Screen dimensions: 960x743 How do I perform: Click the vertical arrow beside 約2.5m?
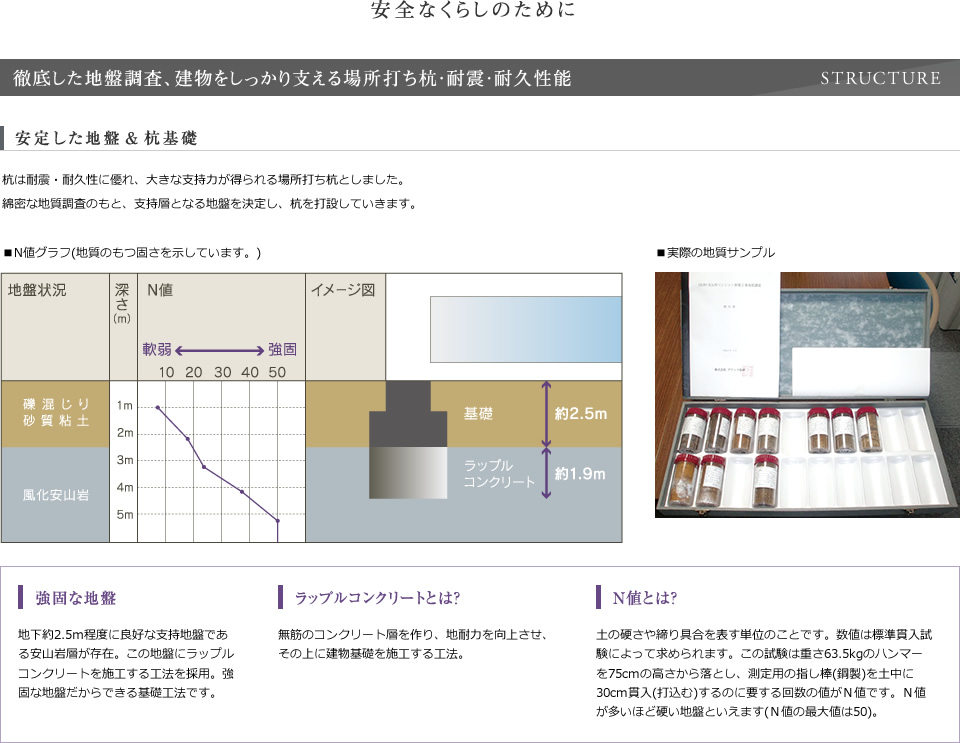pyautogui.click(x=546, y=413)
